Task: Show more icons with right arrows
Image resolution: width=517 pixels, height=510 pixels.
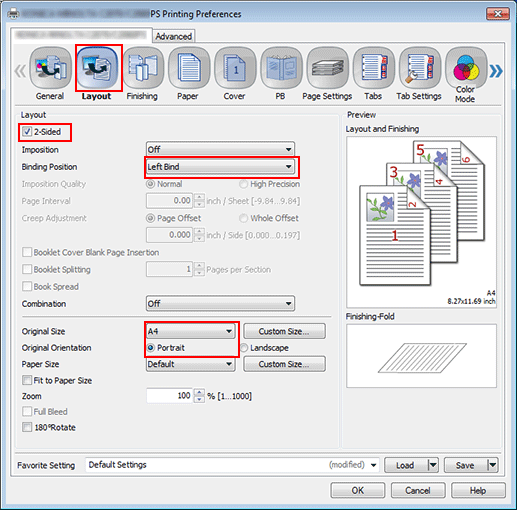Action: [496, 71]
